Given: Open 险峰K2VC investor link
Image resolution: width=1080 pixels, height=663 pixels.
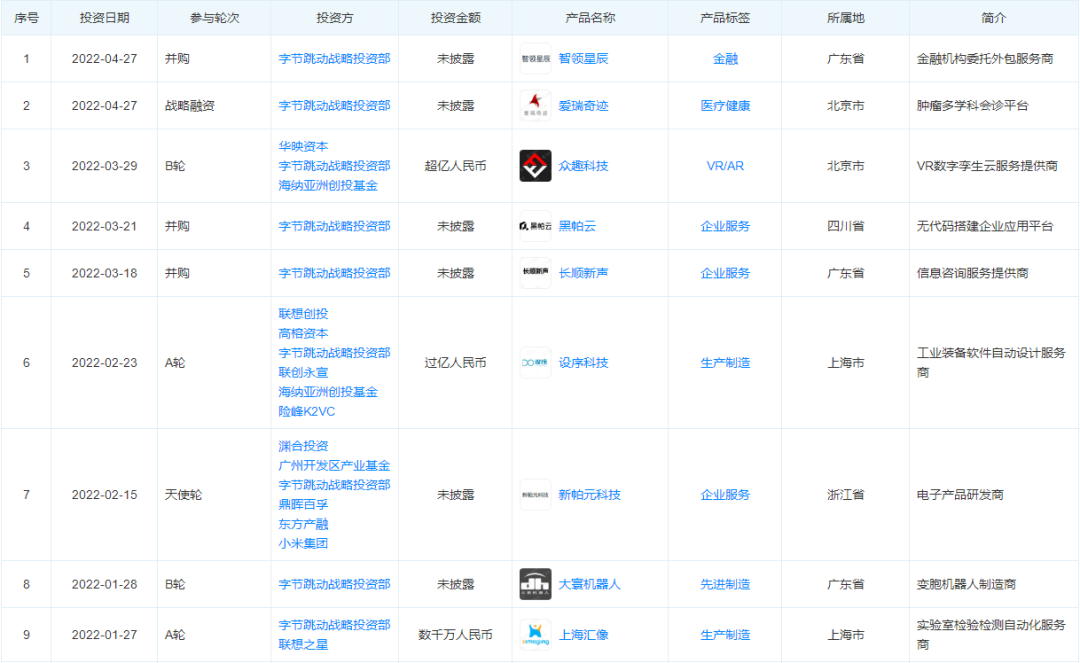Looking at the screenshot, I should point(307,412).
